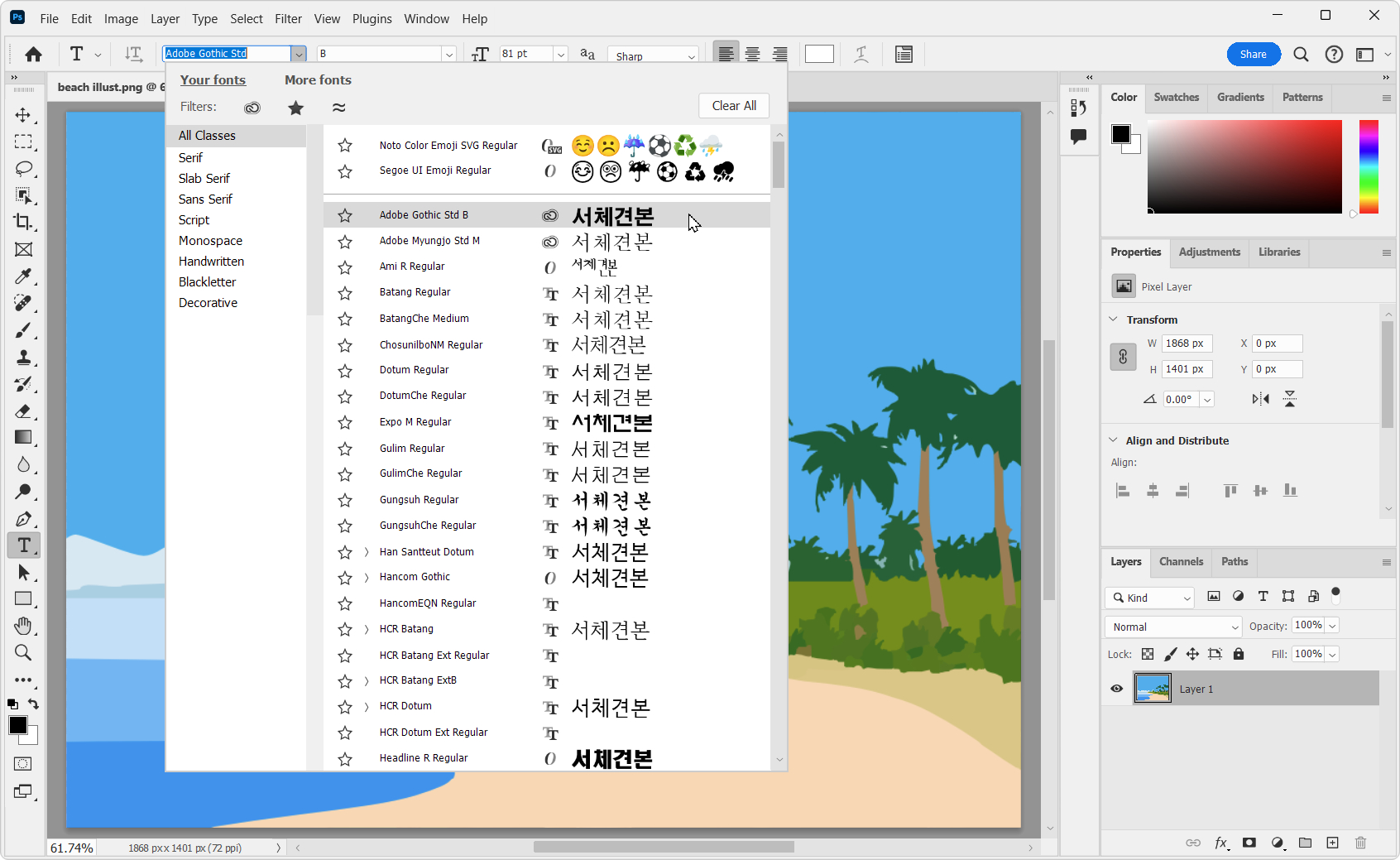Select the Handwritten class filter
This screenshot has width=1400, height=860.
tap(211, 262)
